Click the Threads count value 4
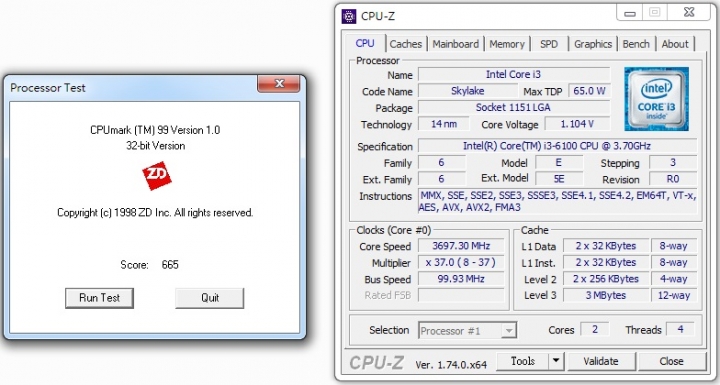 click(x=680, y=329)
